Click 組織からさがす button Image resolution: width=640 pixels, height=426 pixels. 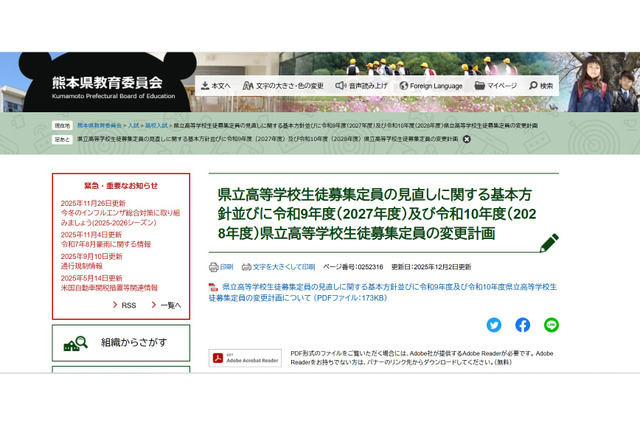click(121, 343)
